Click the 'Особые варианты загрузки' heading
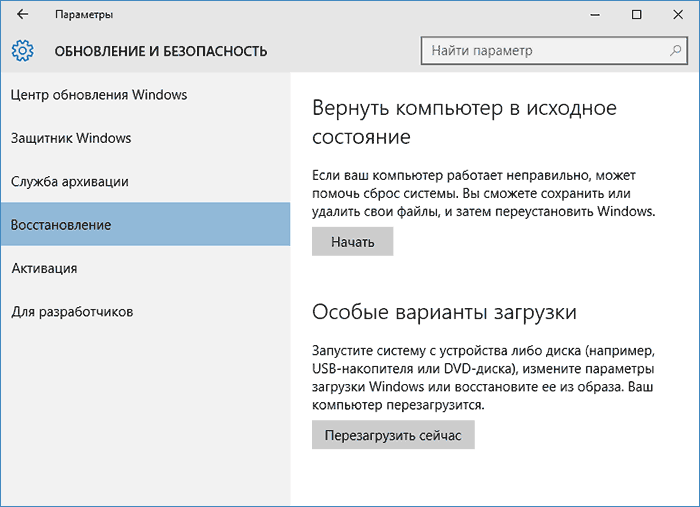The image size is (700, 507). pyautogui.click(x=444, y=312)
